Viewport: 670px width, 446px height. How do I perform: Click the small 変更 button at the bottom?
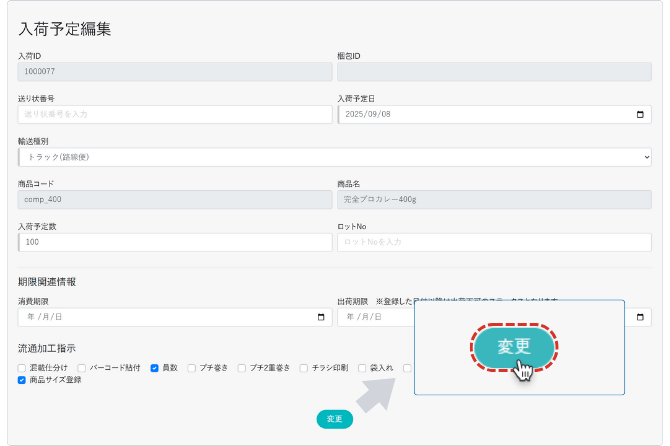tap(334, 419)
